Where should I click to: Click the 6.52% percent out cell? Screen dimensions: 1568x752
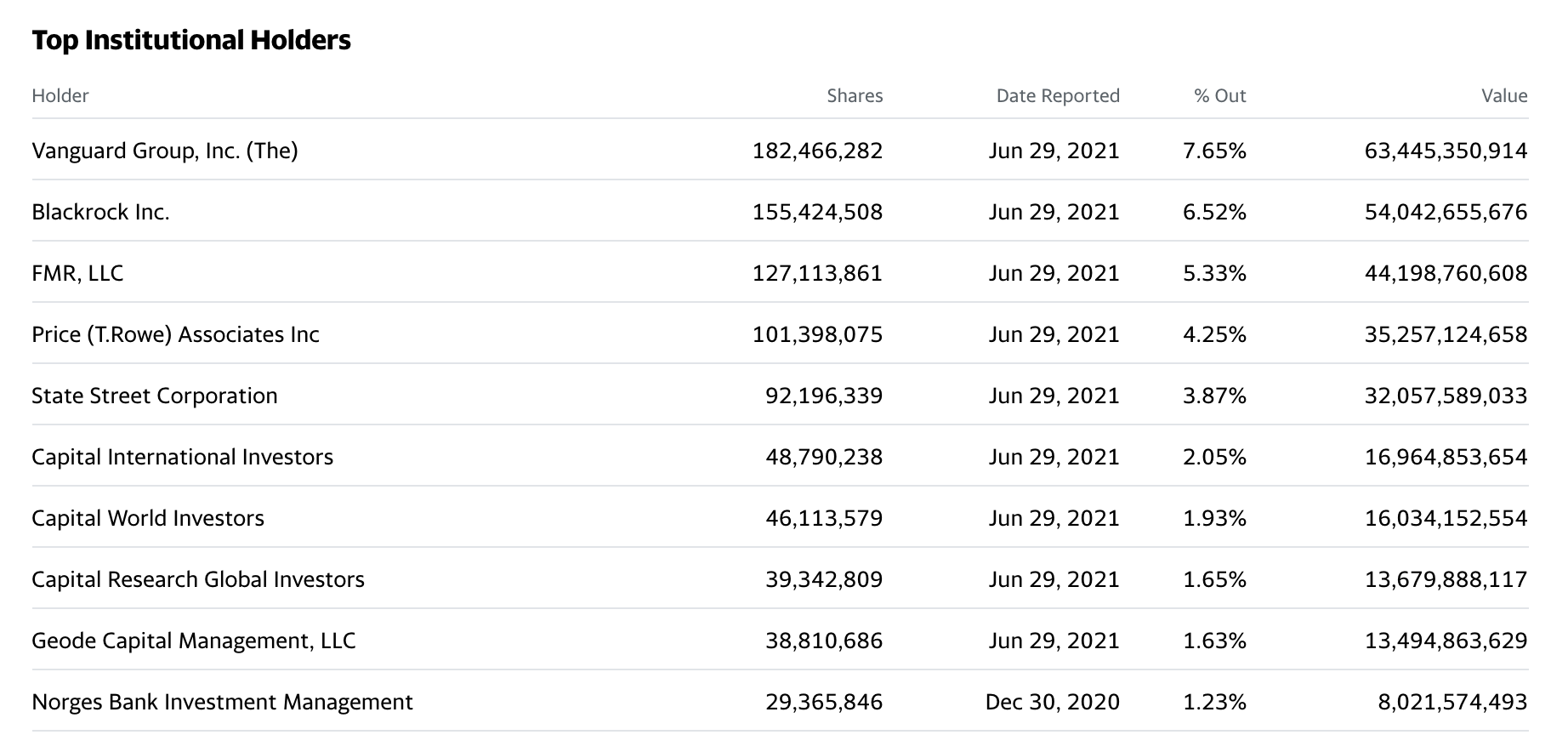[1214, 212]
